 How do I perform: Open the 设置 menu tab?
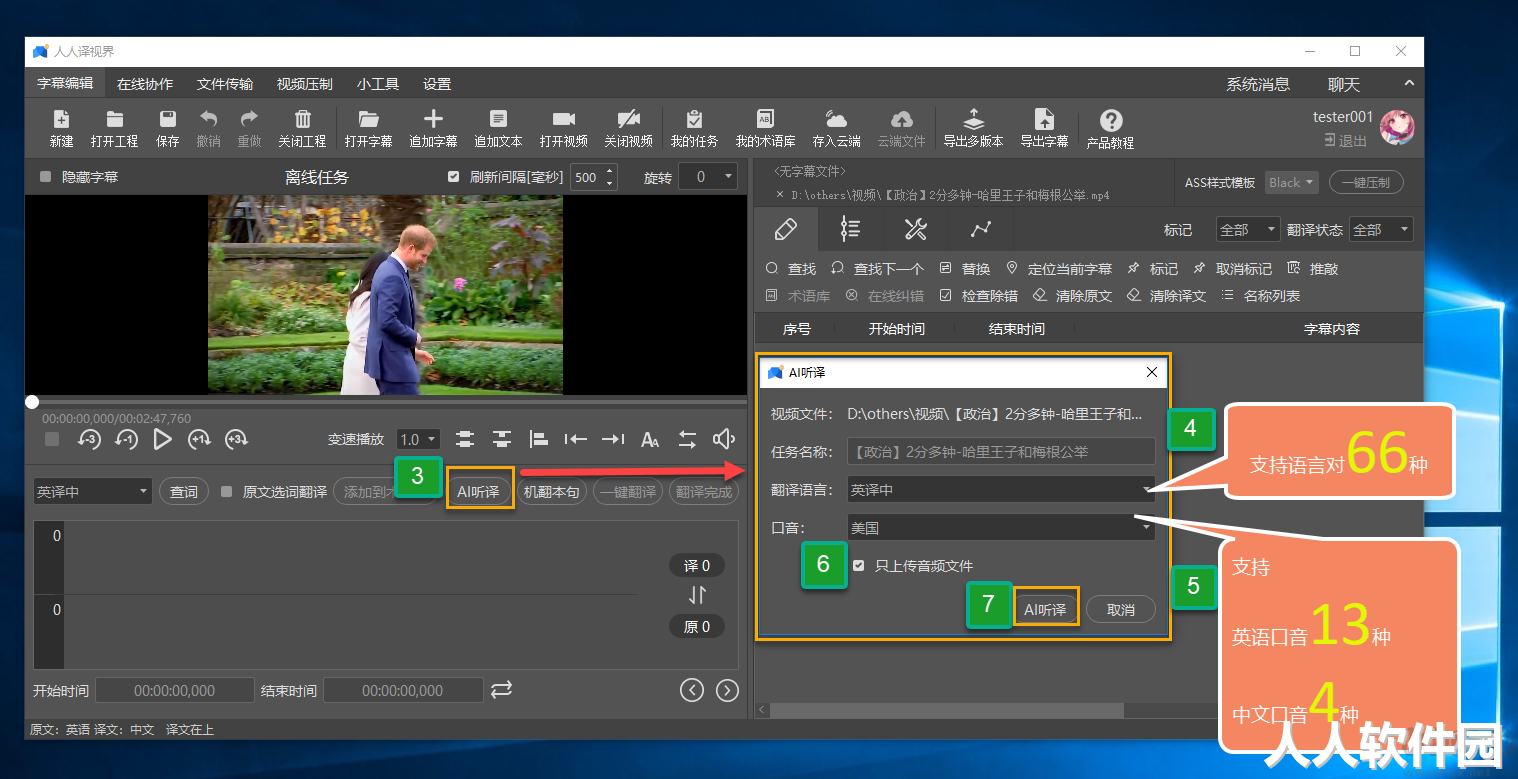(x=437, y=84)
